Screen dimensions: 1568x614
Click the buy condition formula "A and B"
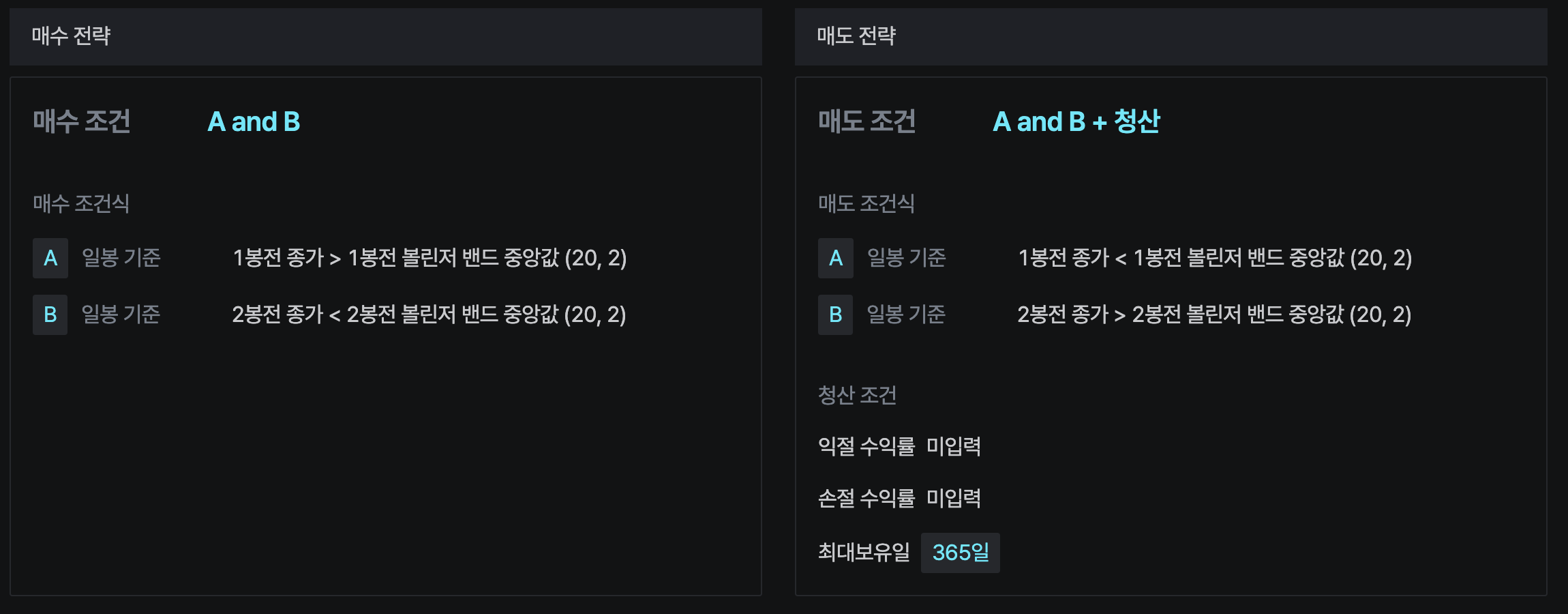coord(254,122)
